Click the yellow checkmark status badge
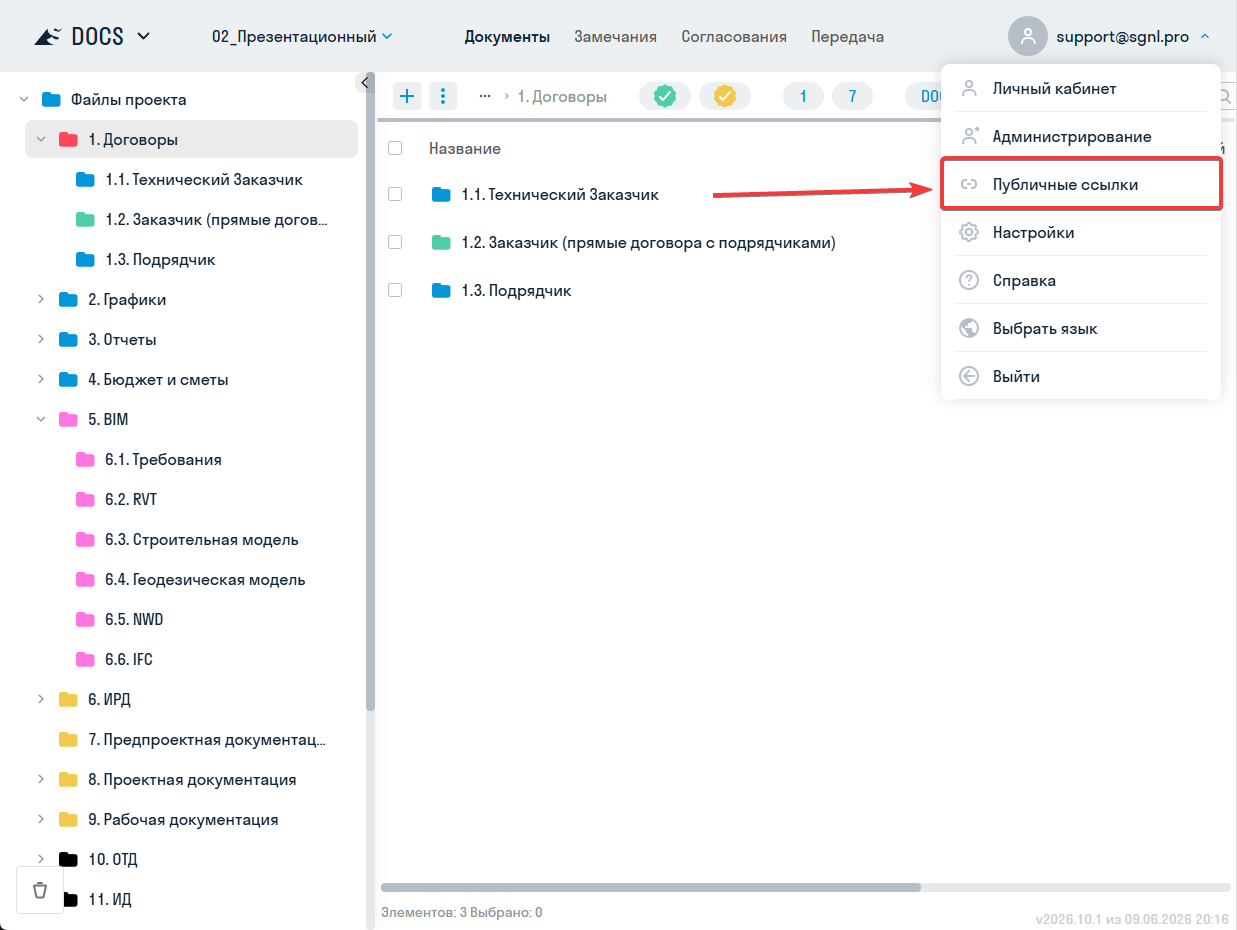This screenshot has height=930, width=1237. click(725, 96)
